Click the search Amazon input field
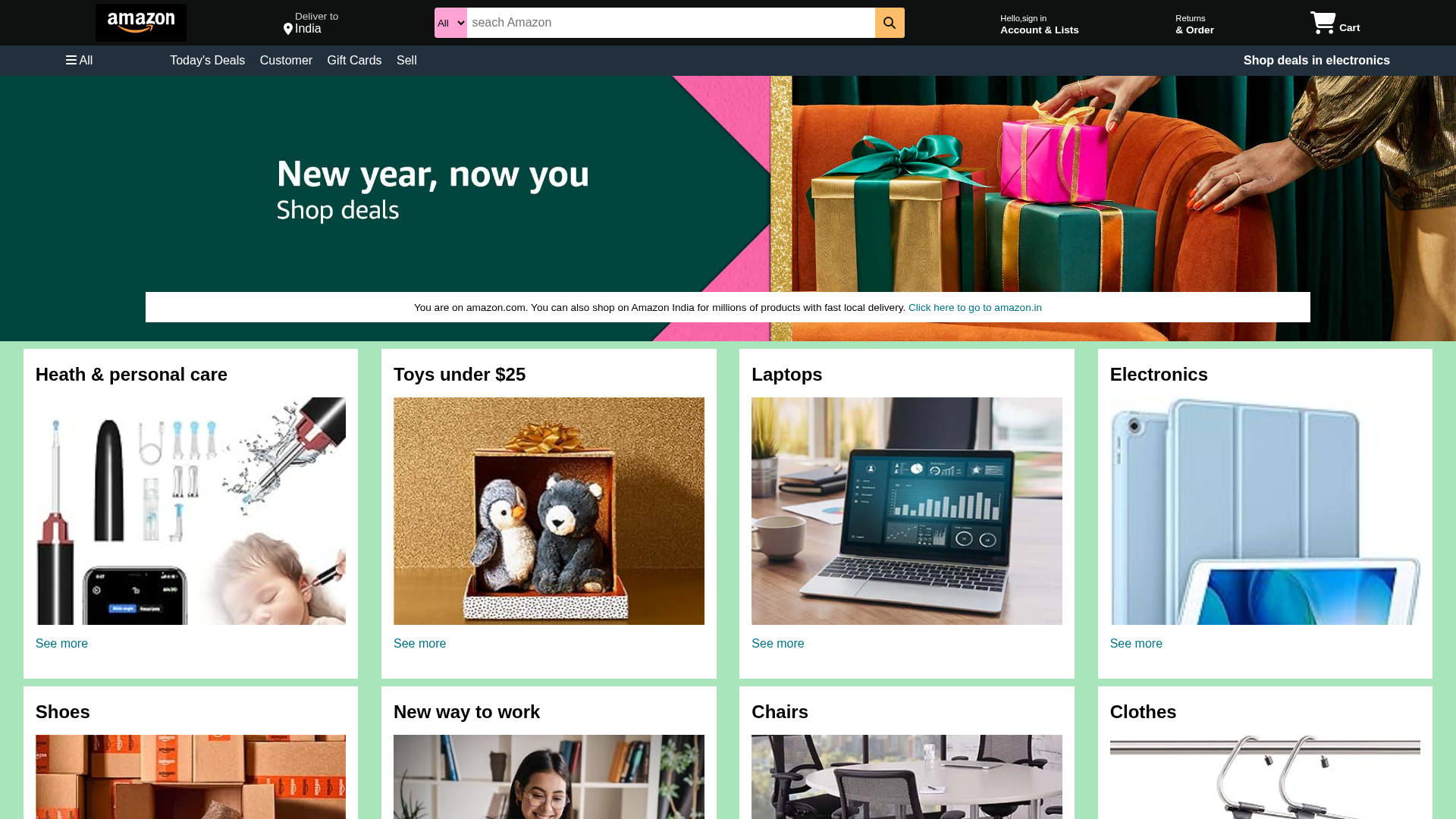 671,23
